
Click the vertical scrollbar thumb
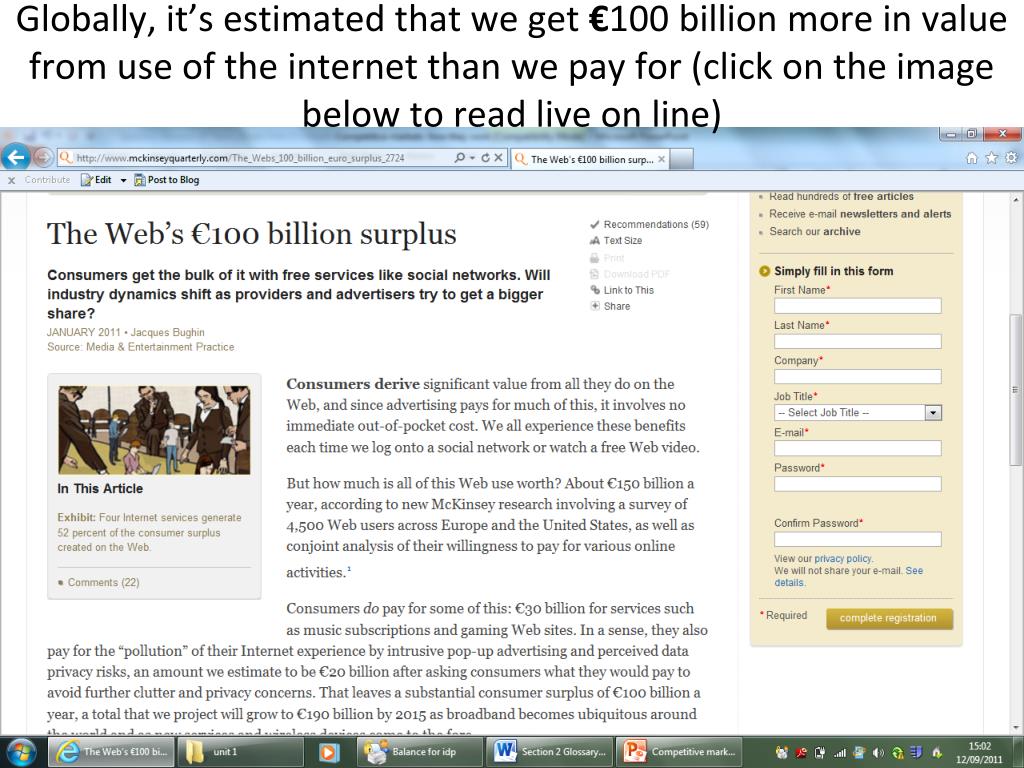(x=1015, y=390)
